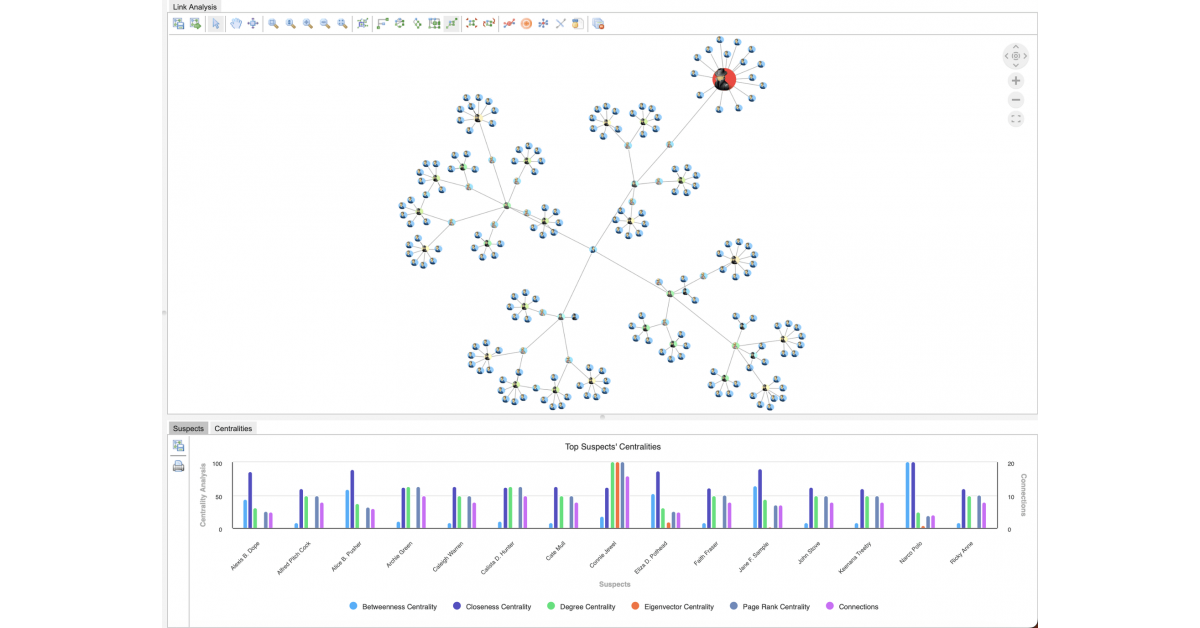Zoom in with the canvas plus button
Viewport: 1200px width, 628px height.
[x=1016, y=81]
